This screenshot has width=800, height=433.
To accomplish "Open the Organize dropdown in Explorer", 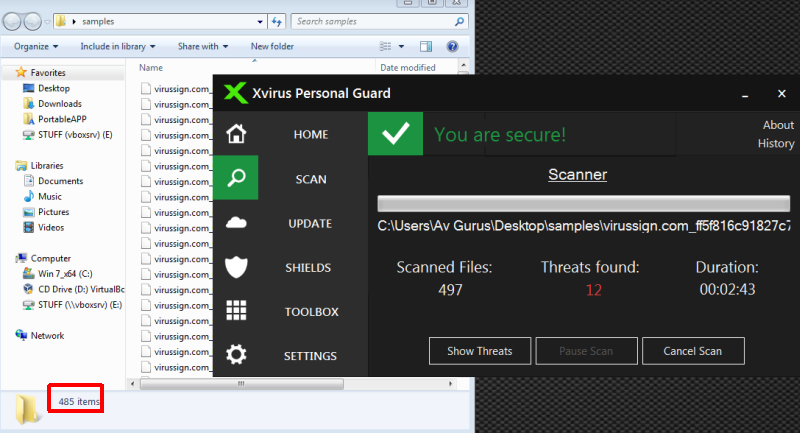I will pyautogui.click(x=36, y=46).
